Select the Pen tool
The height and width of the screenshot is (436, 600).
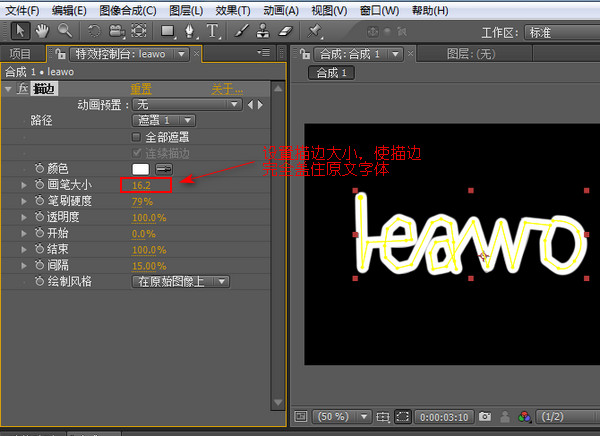[x=190, y=31]
